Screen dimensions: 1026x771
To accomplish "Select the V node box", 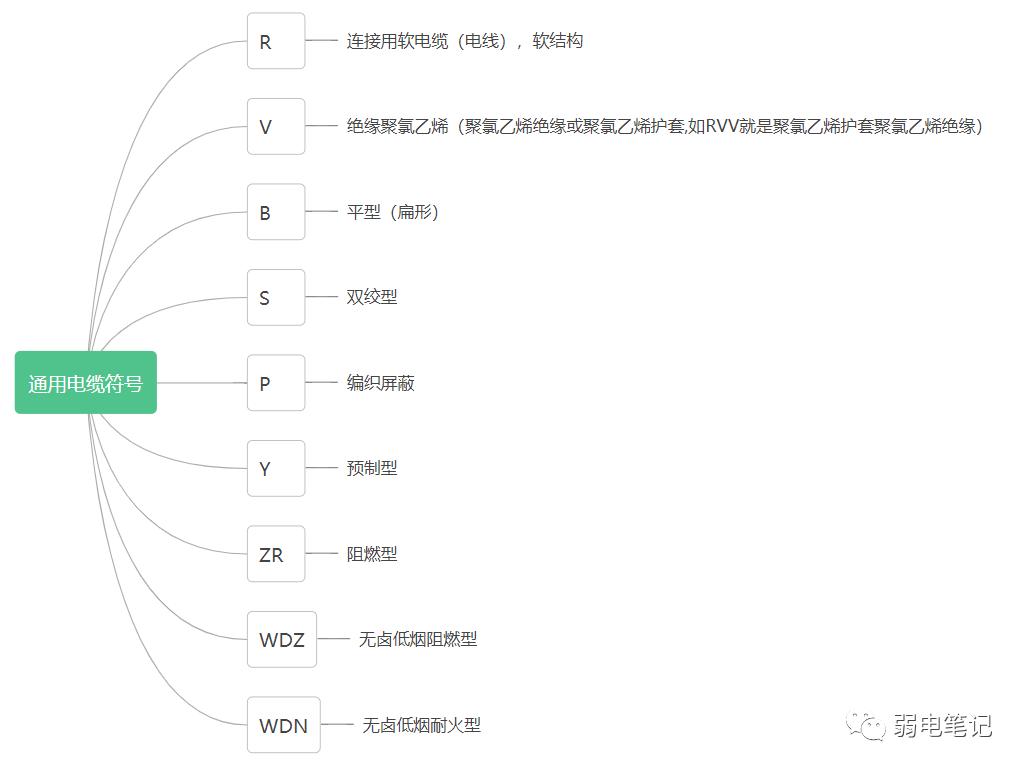I will coord(276,127).
